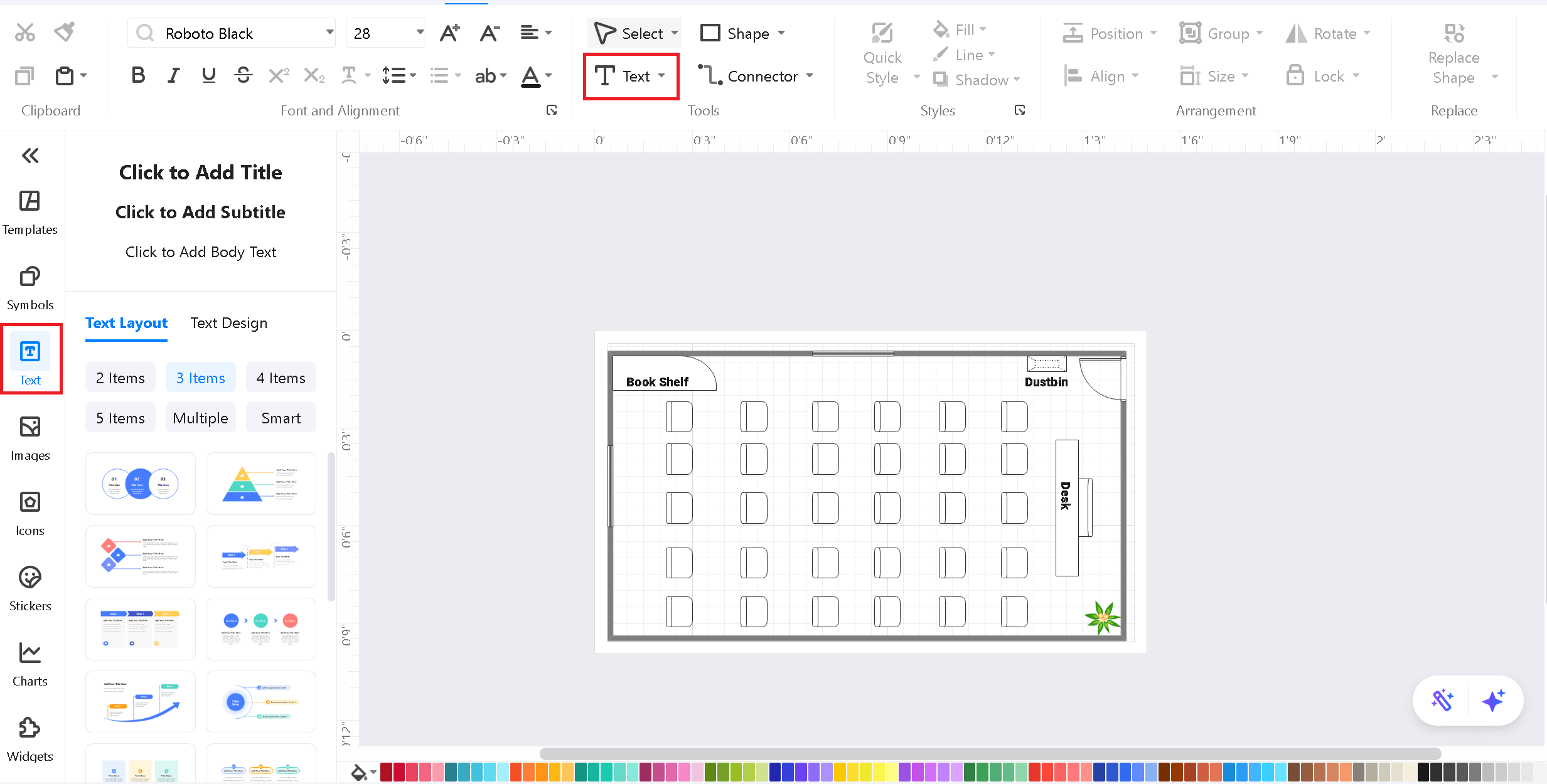Open the font name dropdown

coord(329,33)
